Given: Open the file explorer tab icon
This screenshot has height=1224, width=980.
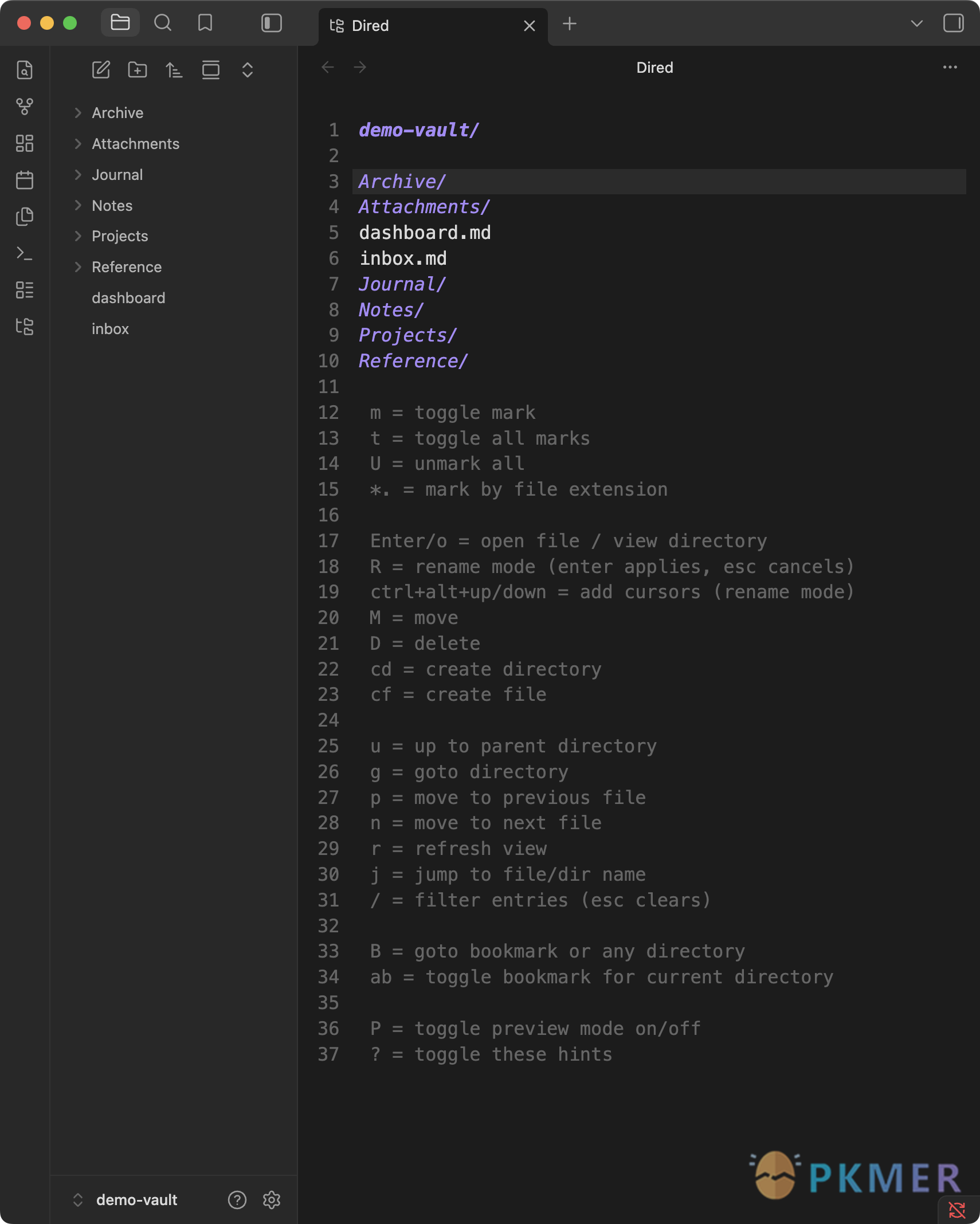Looking at the screenshot, I should 120,23.
